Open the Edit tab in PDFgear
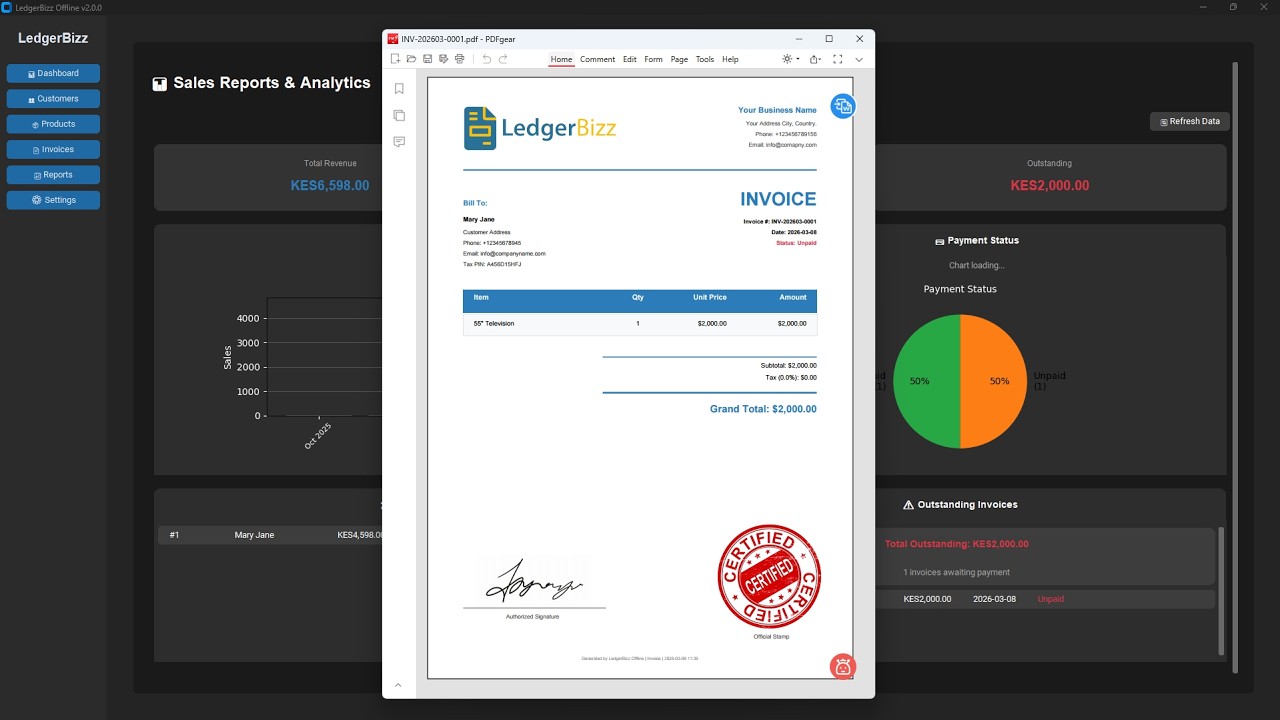 click(x=630, y=59)
